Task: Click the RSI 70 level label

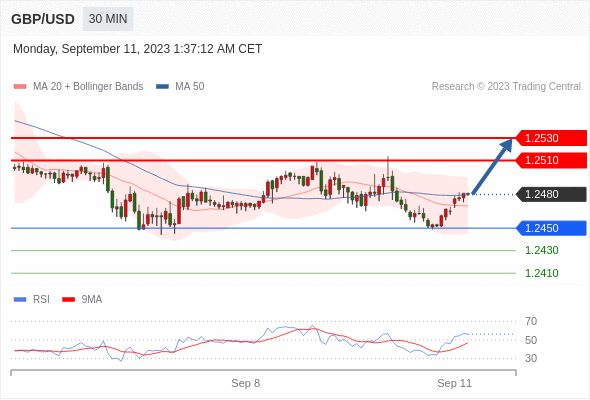Action: [531, 321]
